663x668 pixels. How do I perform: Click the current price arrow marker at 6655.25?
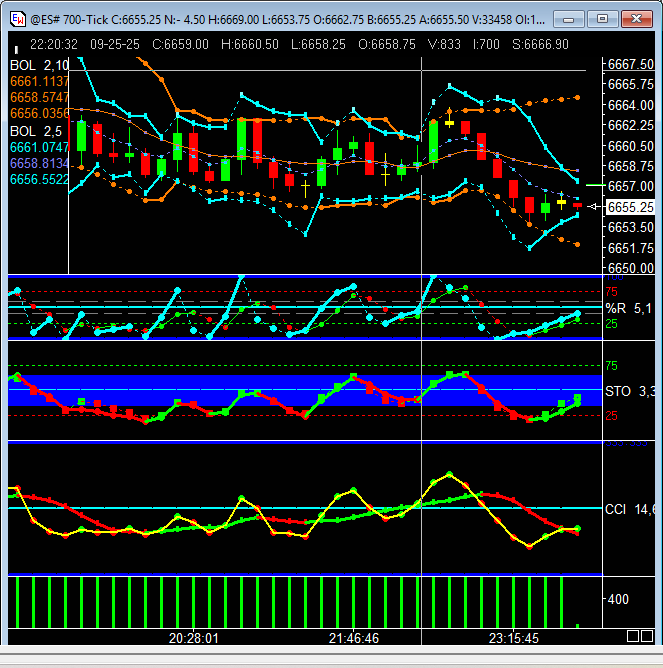point(594,207)
